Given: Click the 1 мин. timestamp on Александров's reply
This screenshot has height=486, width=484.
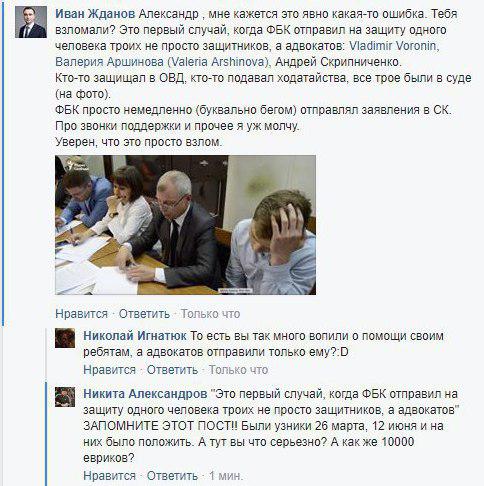Looking at the screenshot, I should (226, 476).
